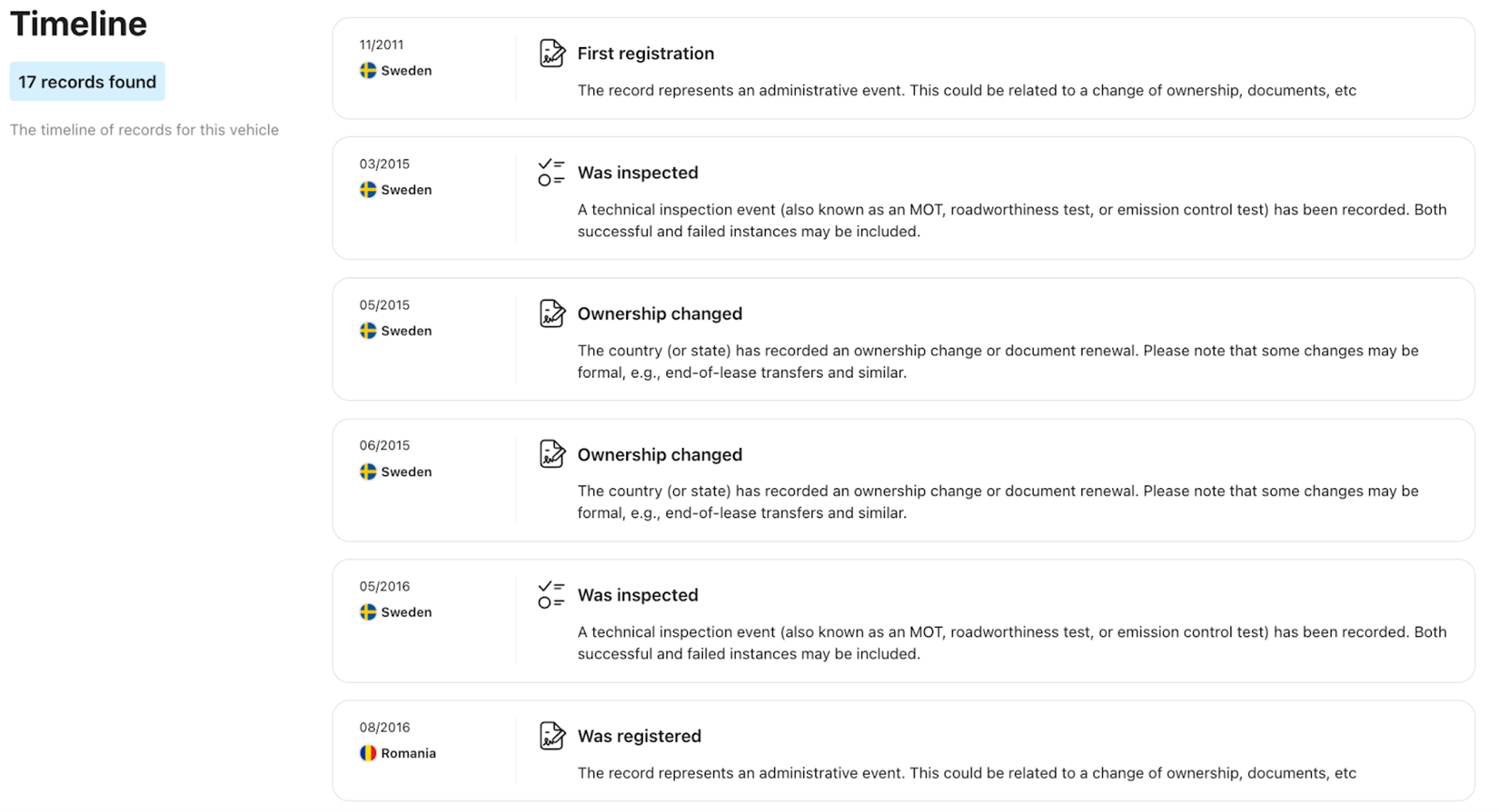Click the 03/2015 inspection checklist icon

[551, 172]
